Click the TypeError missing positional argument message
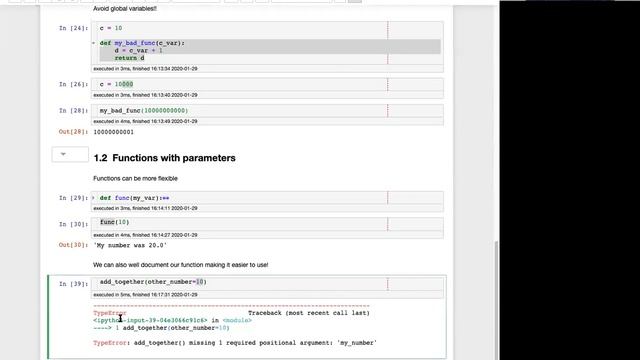Viewport: 640px width, 360px height. click(x=235, y=343)
